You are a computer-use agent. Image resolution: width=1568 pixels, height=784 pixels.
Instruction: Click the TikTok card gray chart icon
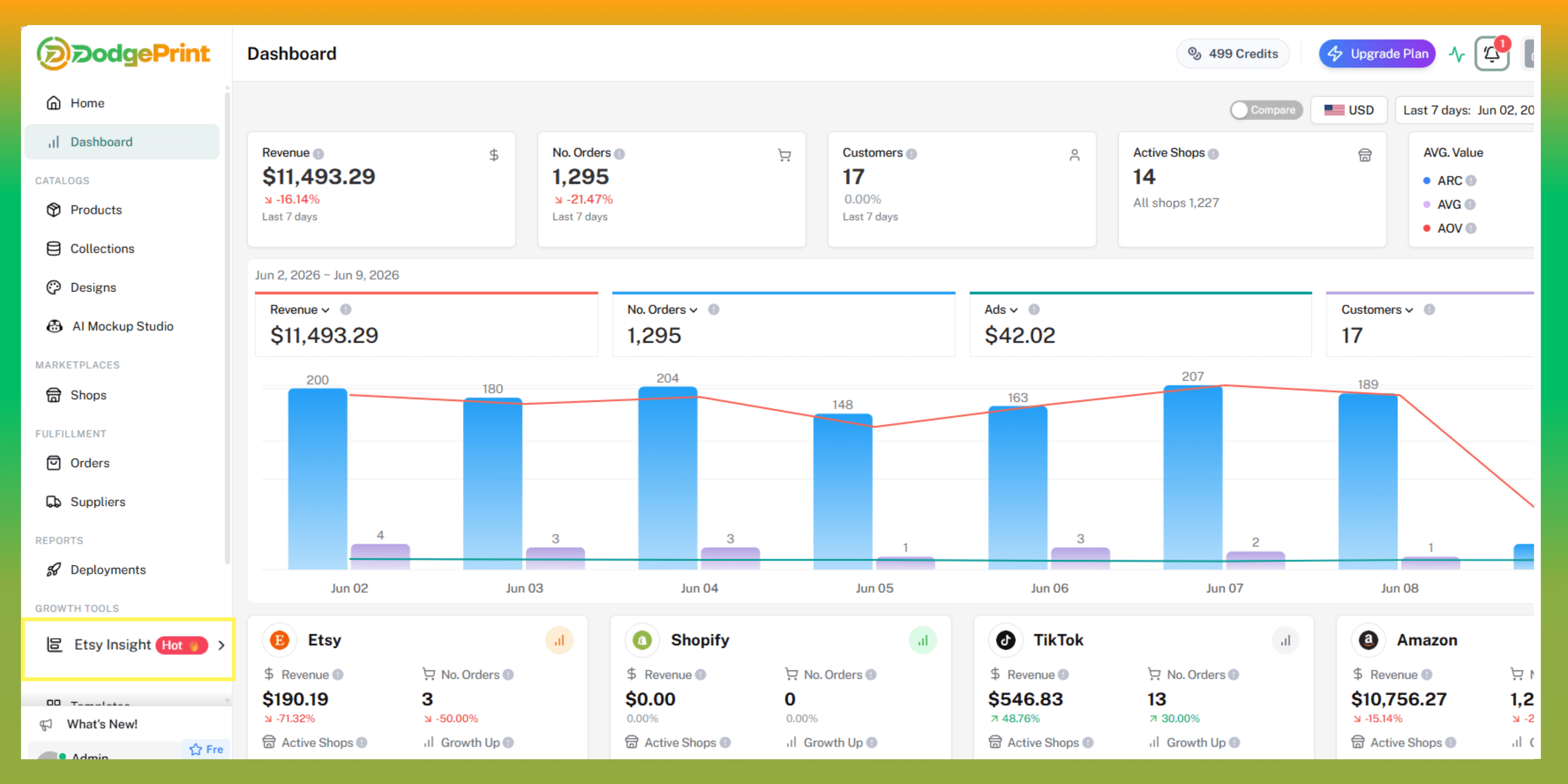tap(1286, 640)
